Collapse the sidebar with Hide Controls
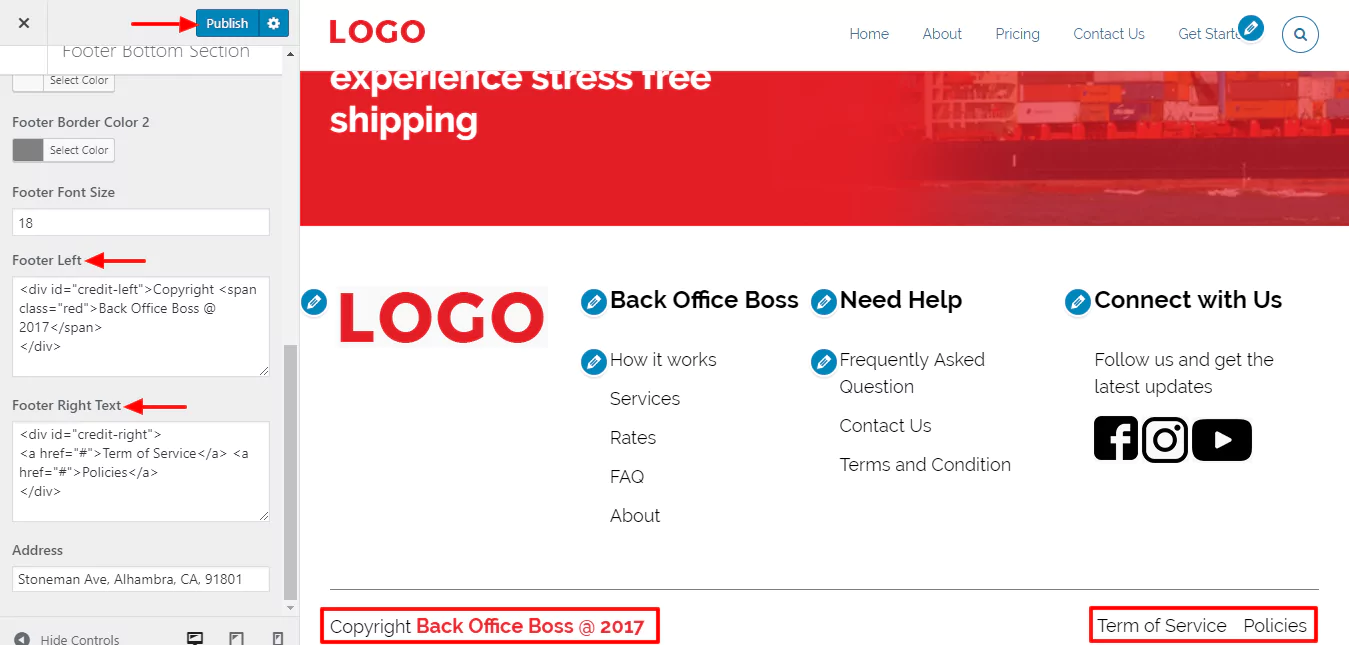The width and height of the screenshot is (1349, 645). click(x=67, y=639)
